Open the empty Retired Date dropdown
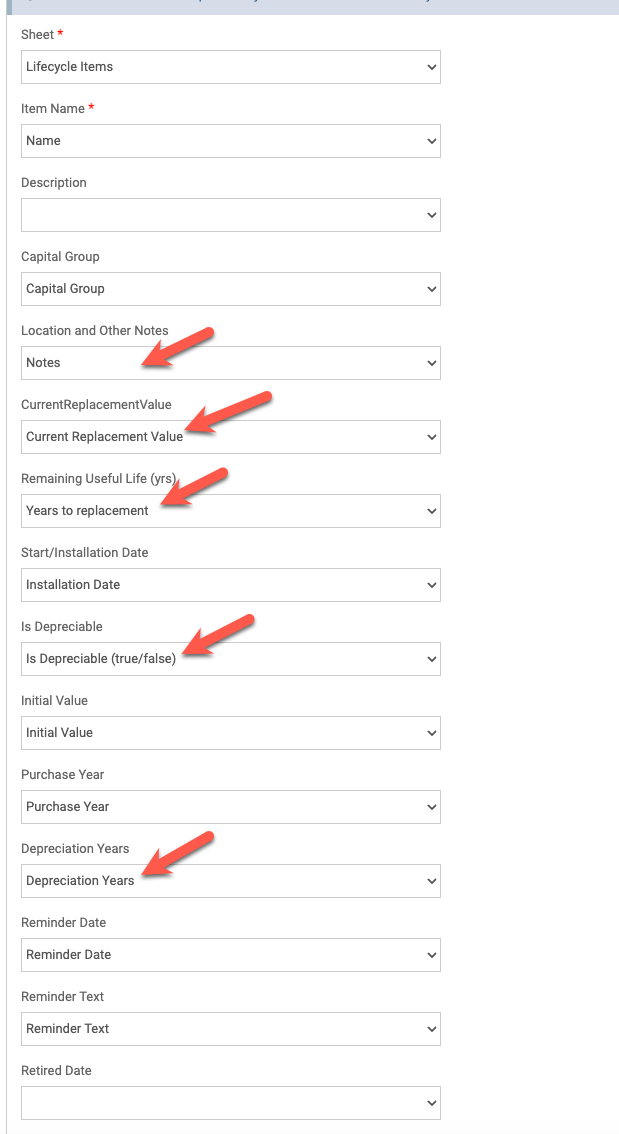 [230, 1103]
